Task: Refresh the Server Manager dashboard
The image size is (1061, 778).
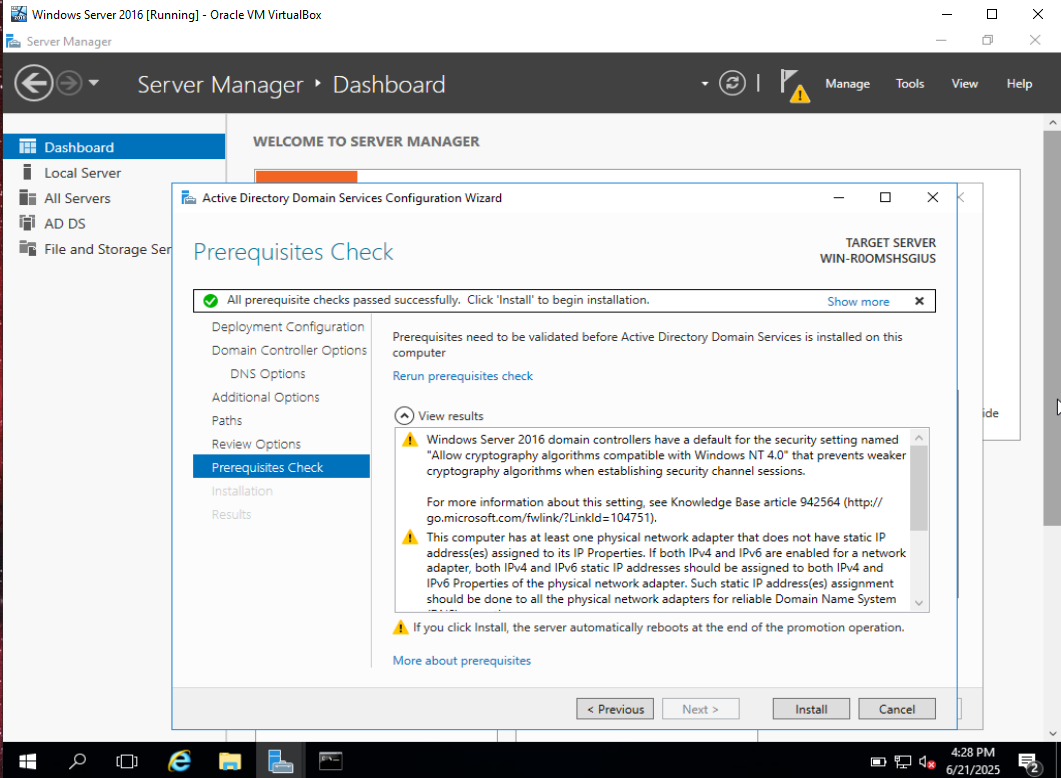Action: coord(732,83)
